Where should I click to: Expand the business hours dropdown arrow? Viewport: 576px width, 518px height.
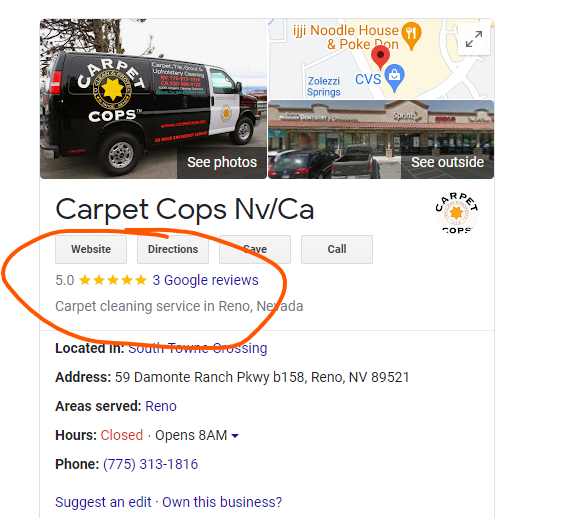pyautogui.click(x=235, y=436)
